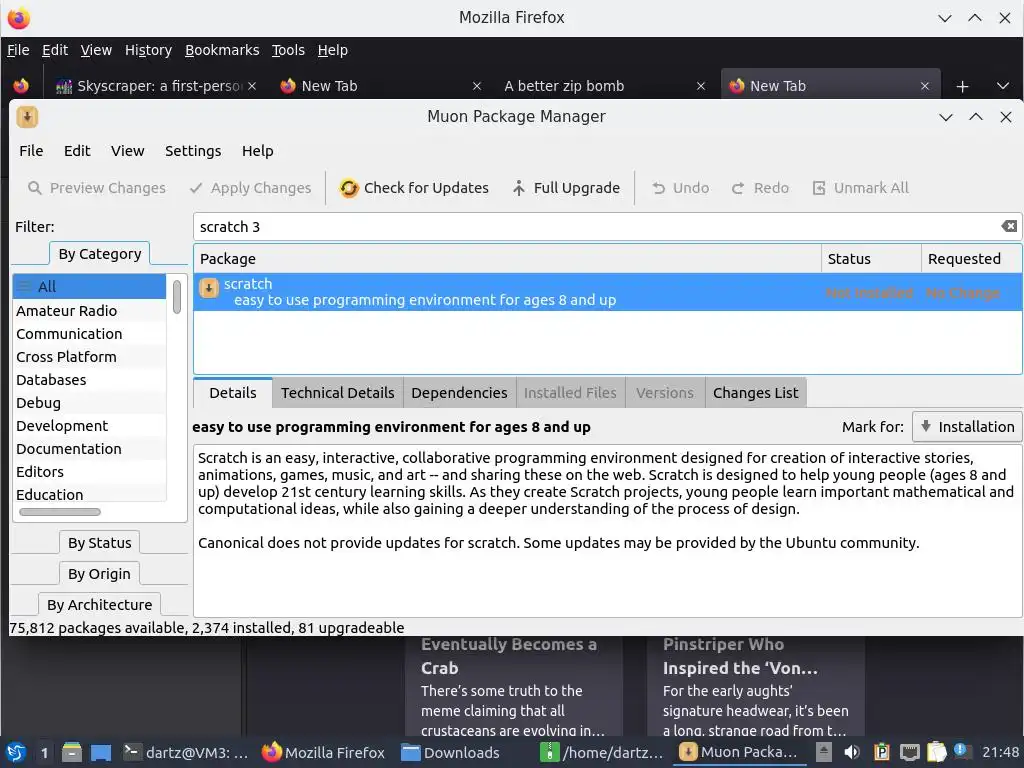The width and height of the screenshot is (1024, 768).
Task: Open the Firefox View pinned icon
Action: 21,86
